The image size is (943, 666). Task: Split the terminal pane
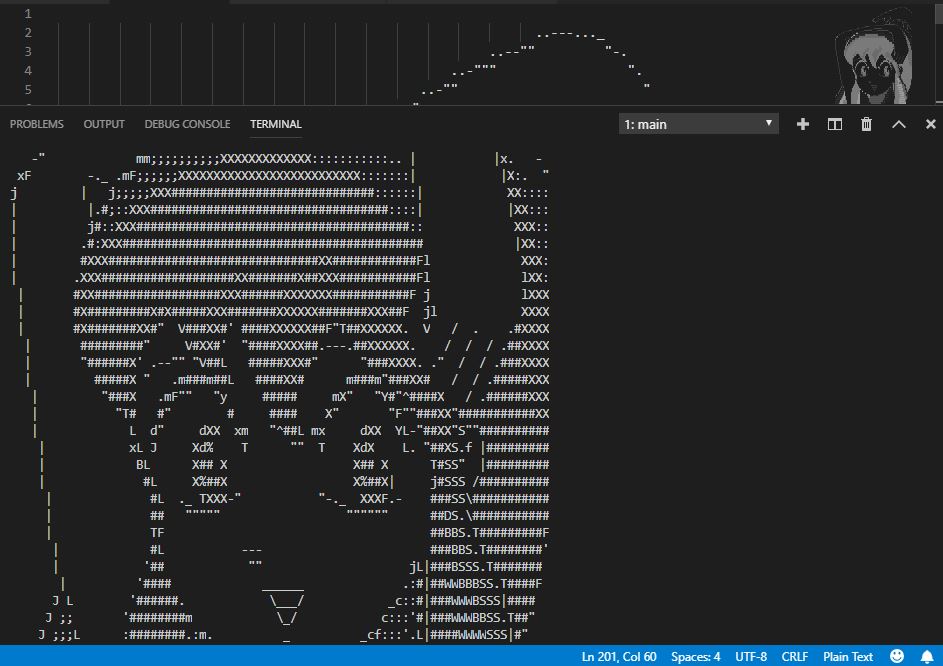point(834,123)
